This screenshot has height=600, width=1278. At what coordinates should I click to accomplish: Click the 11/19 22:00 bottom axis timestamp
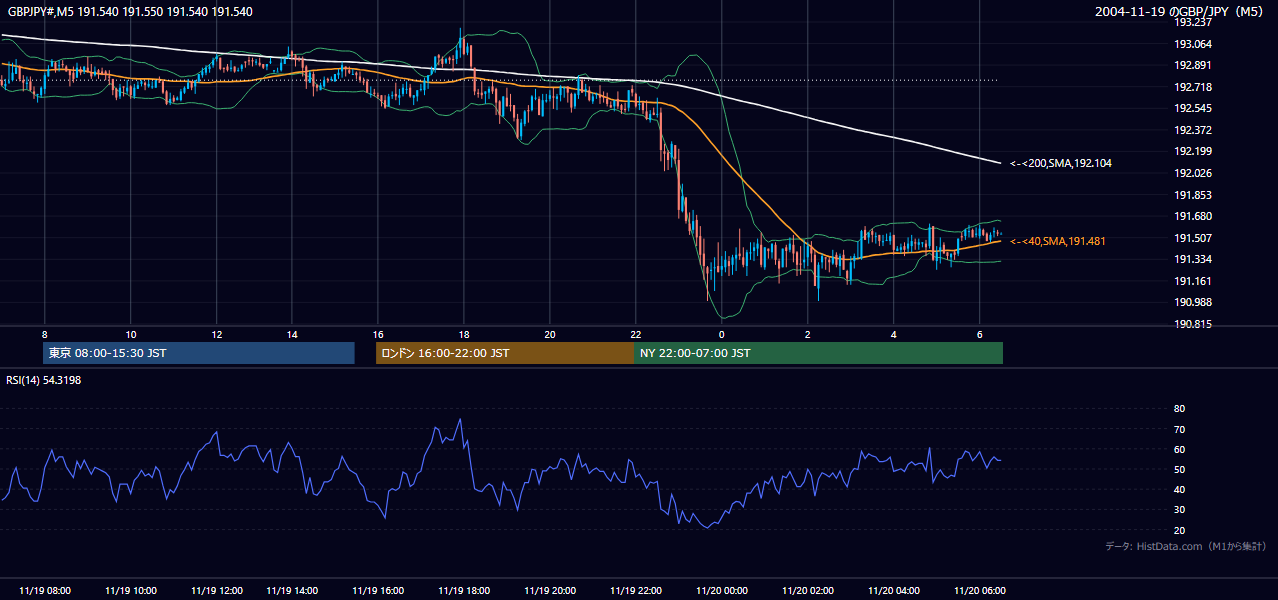click(636, 591)
